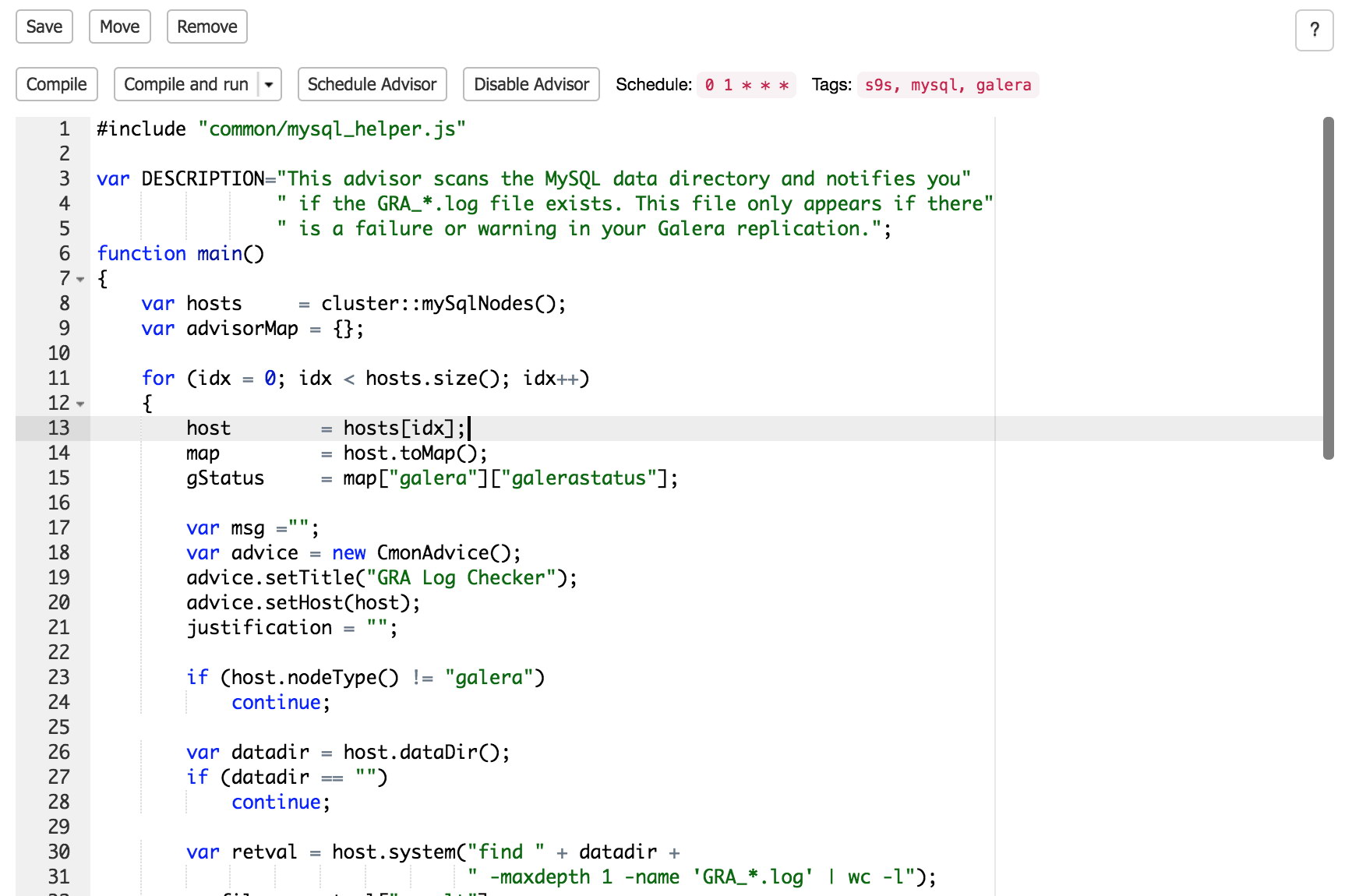
Task: Click the 'Schedule:' label
Action: (653, 84)
